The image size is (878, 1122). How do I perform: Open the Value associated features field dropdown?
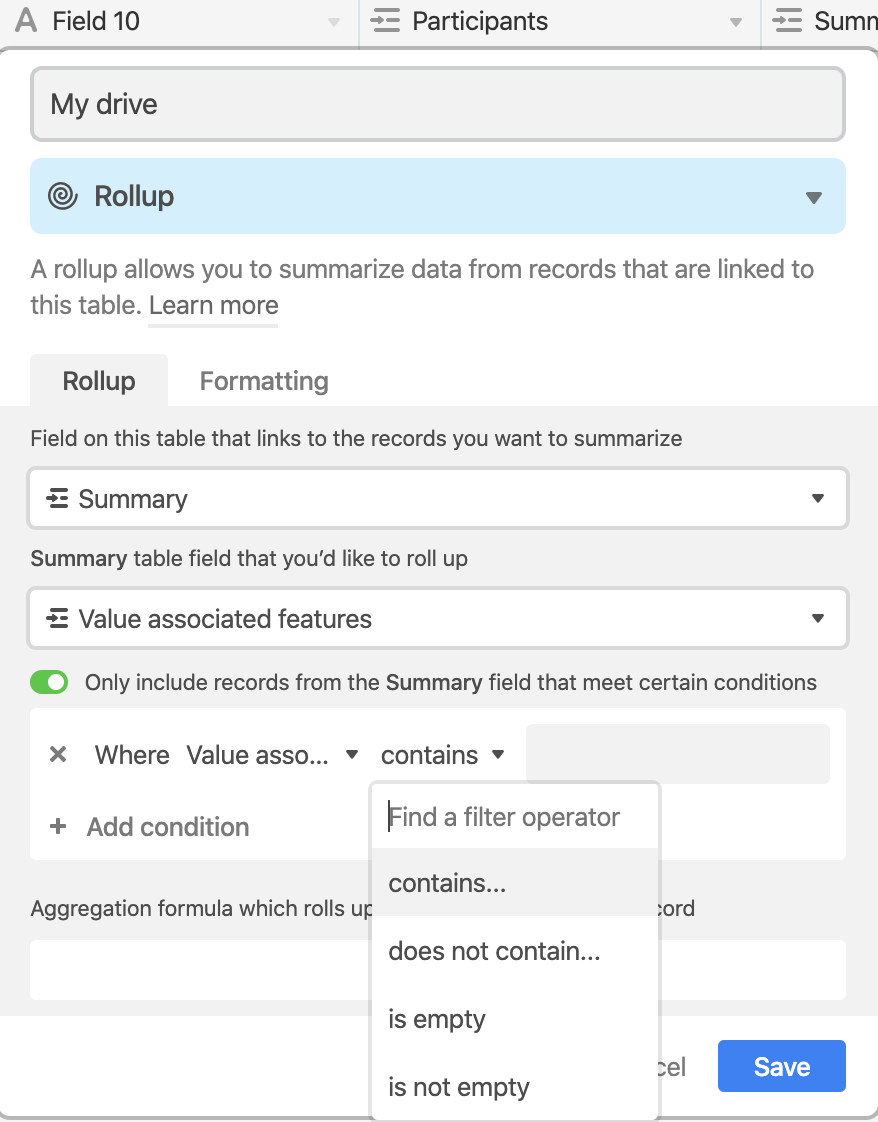[x=438, y=618]
